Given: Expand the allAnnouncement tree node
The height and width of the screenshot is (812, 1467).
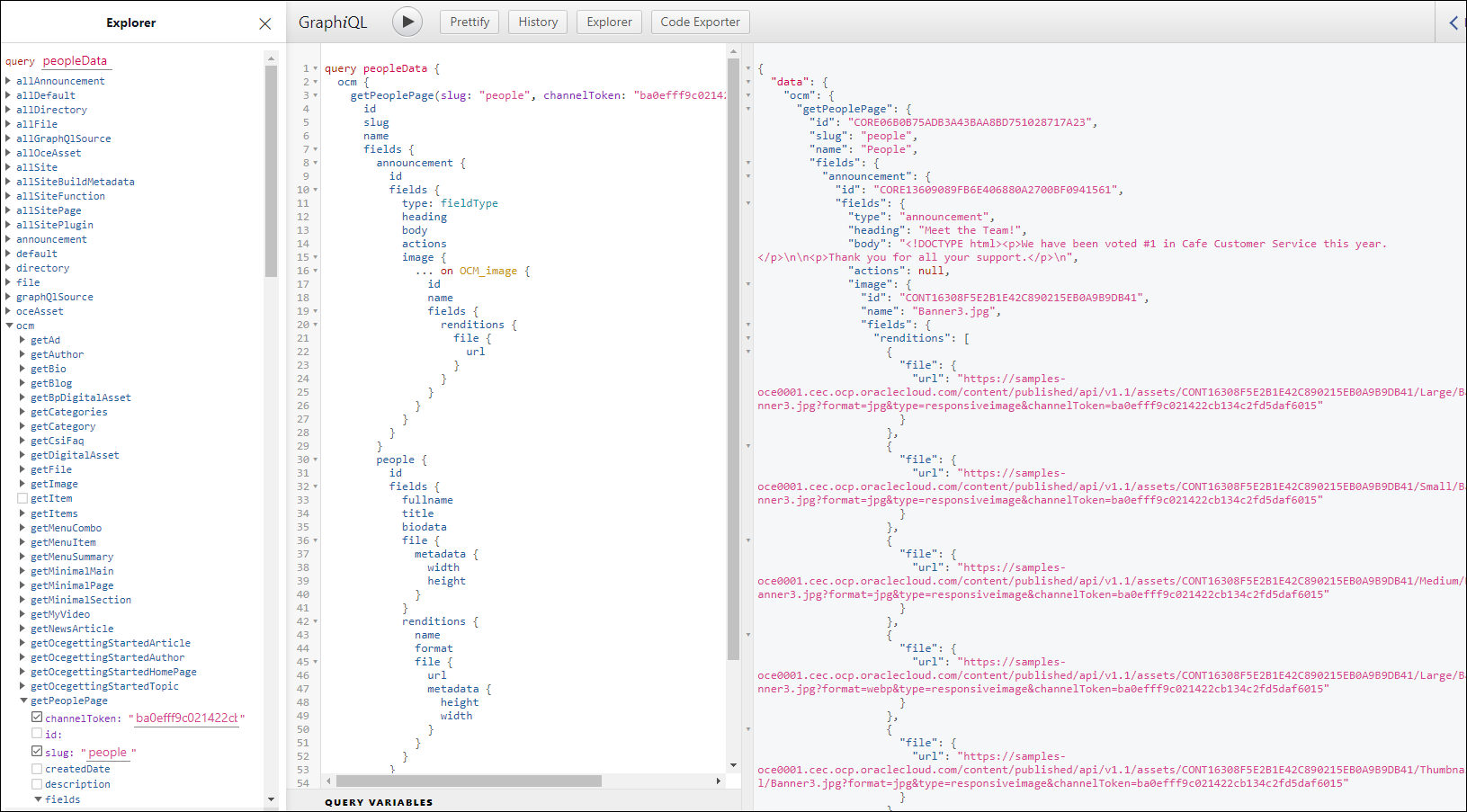Looking at the screenshot, I should tap(8, 80).
